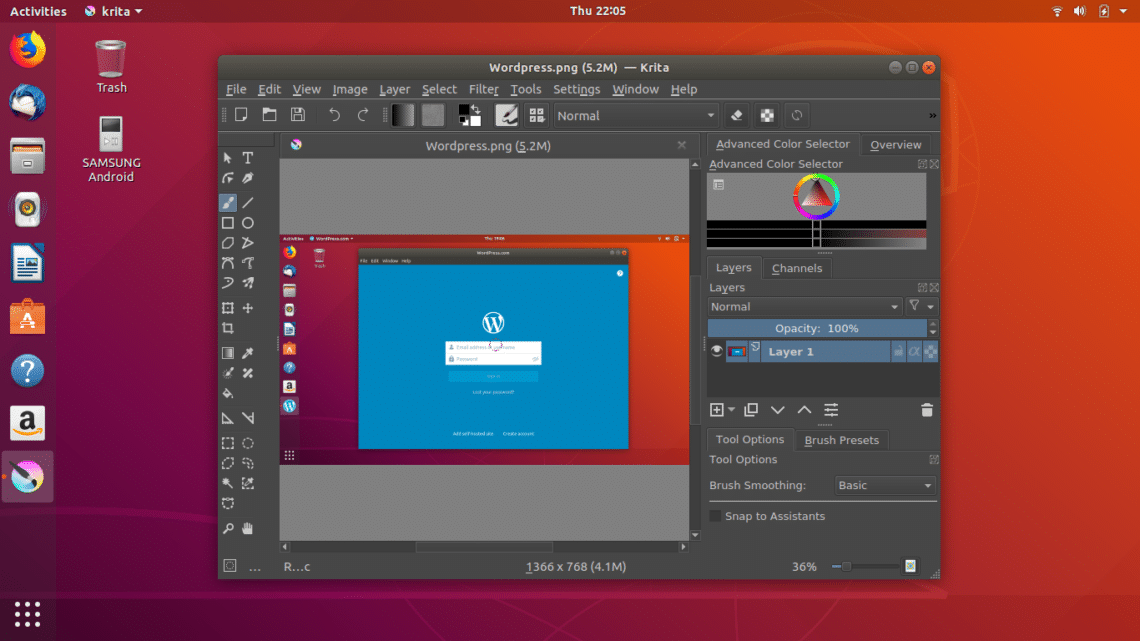Open the Normal blending mode dropdown in toolbar
This screenshot has width=1140, height=641.
(636, 115)
